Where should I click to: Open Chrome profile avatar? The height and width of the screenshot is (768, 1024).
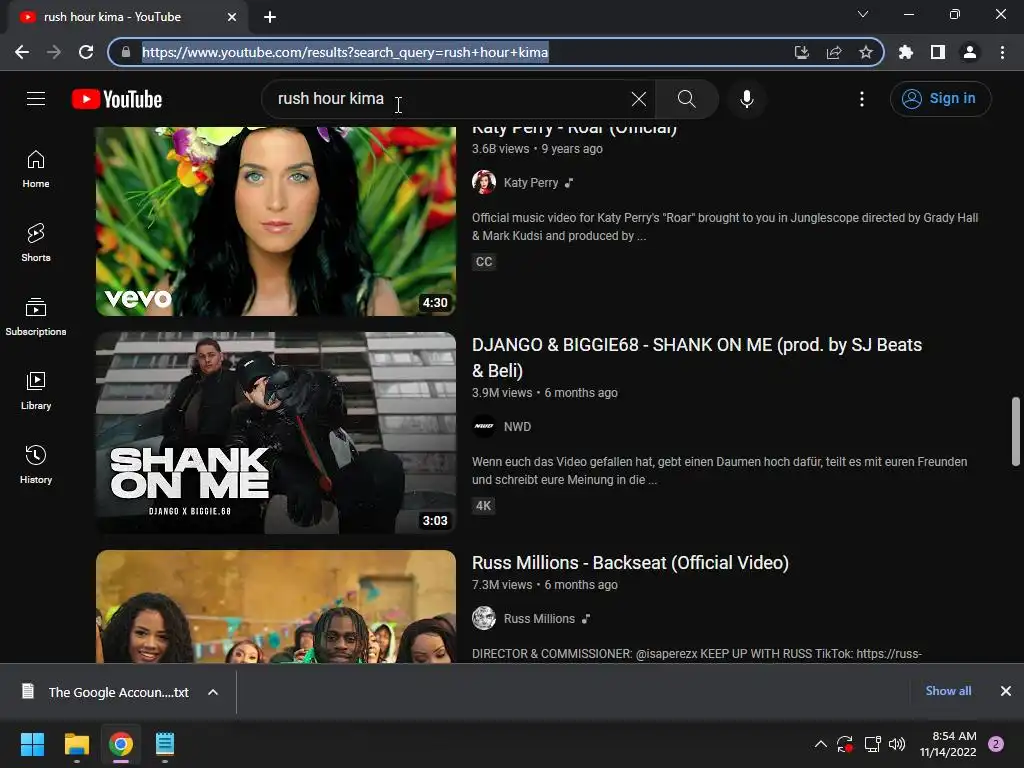[970, 52]
